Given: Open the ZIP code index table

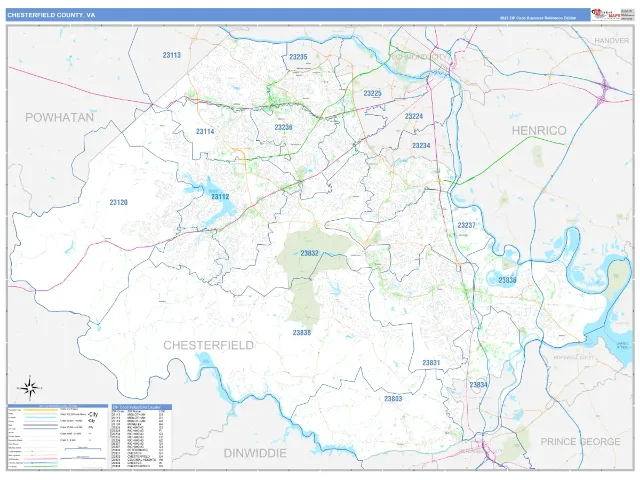Looking at the screenshot, I should [x=142, y=436].
